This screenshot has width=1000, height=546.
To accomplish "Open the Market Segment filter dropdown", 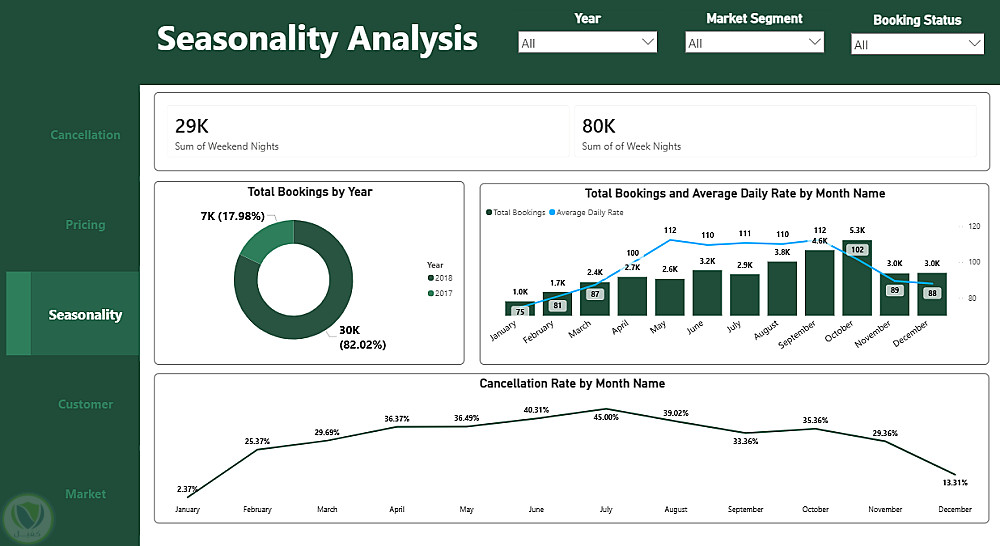I will (x=754, y=43).
